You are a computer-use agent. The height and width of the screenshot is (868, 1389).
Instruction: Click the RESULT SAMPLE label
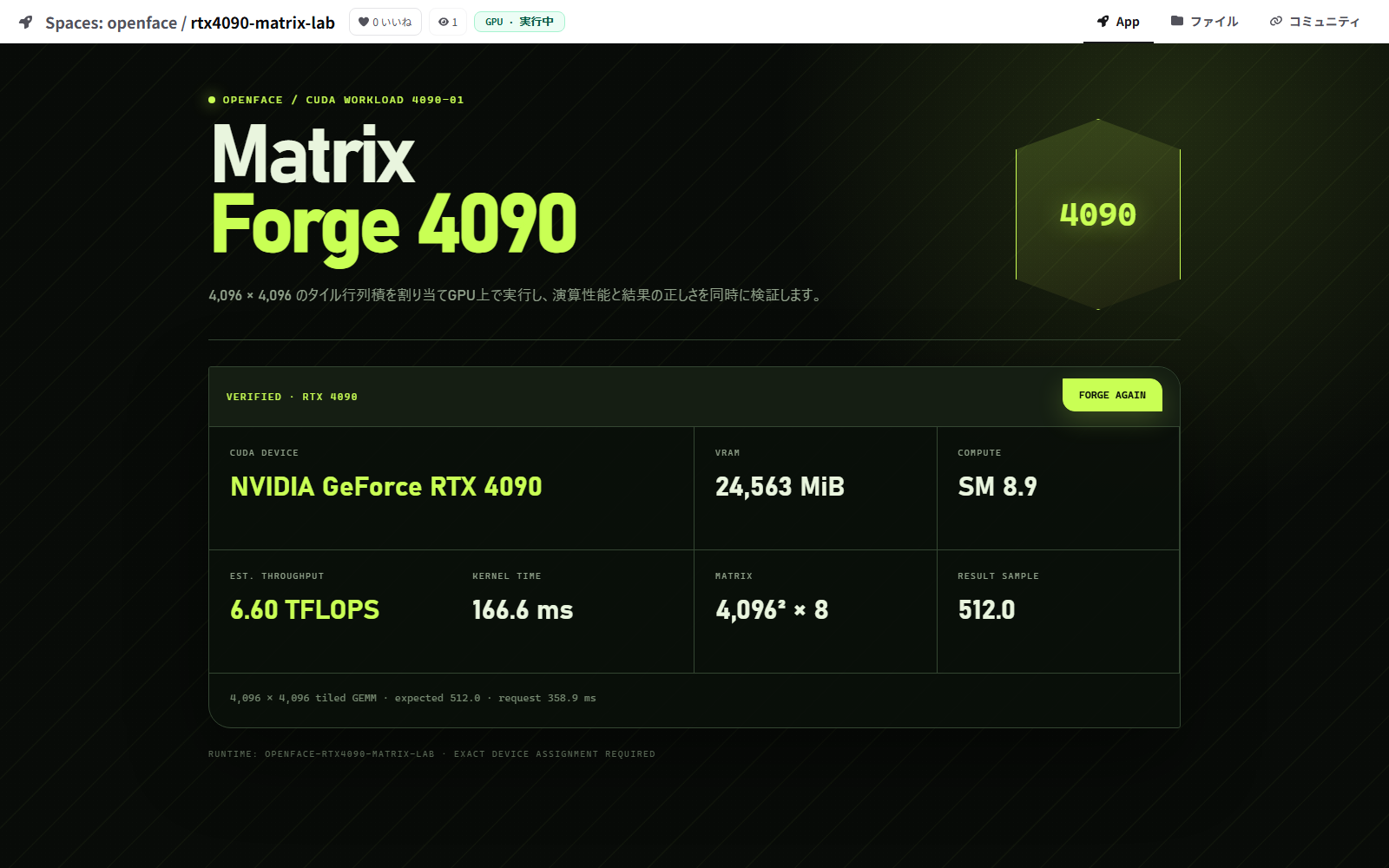(x=998, y=576)
